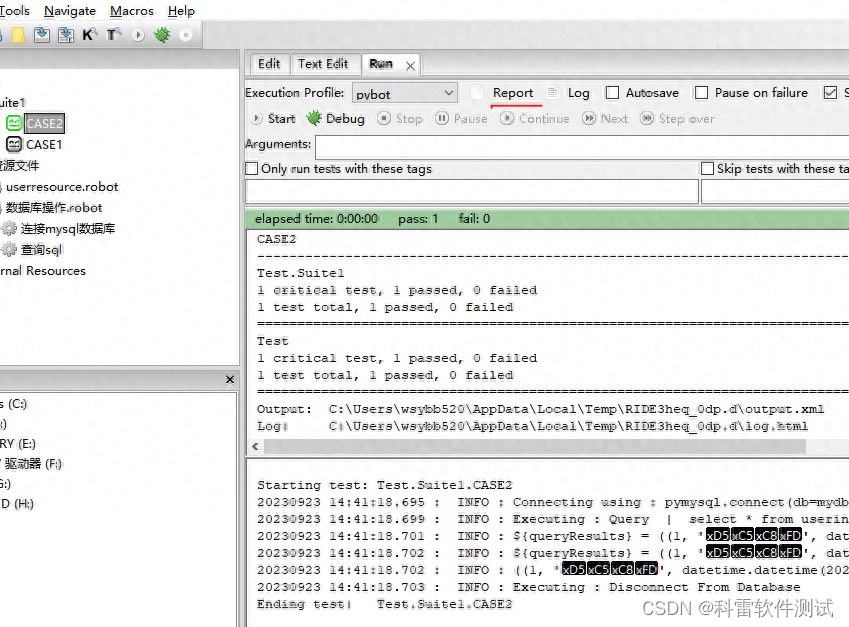Open test search using the T toolbar icon
The height and width of the screenshot is (627, 849).
pyautogui.click(x=113, y=34)
